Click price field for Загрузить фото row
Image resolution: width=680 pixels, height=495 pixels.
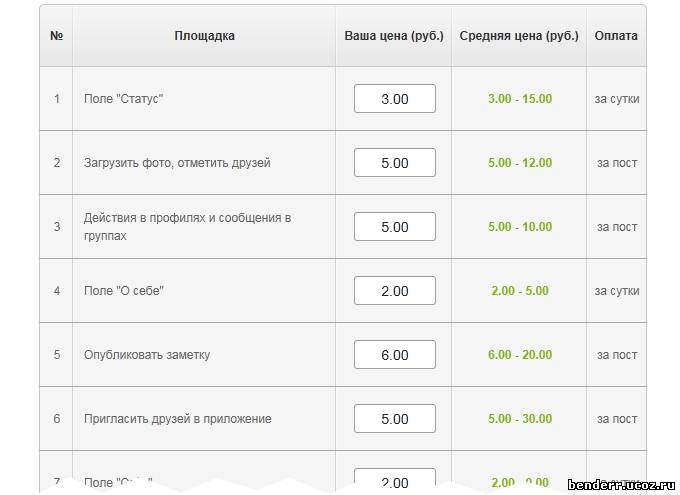[x=395, y=163]
